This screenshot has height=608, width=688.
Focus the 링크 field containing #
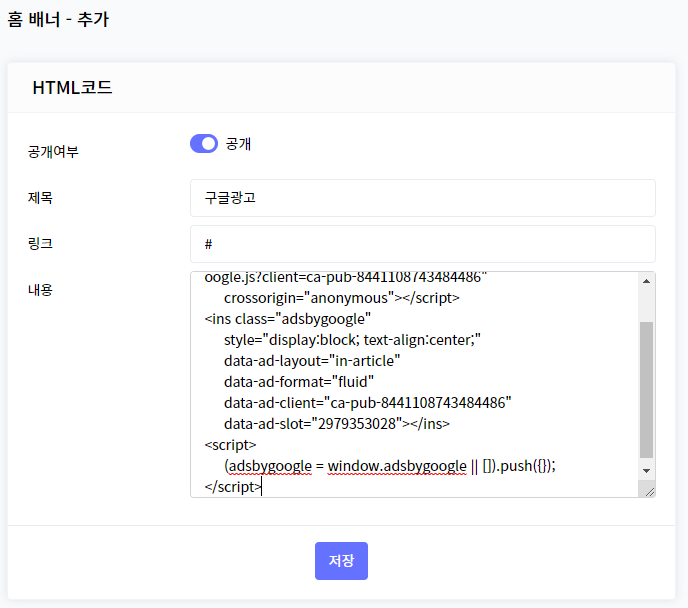pos(423,244)
